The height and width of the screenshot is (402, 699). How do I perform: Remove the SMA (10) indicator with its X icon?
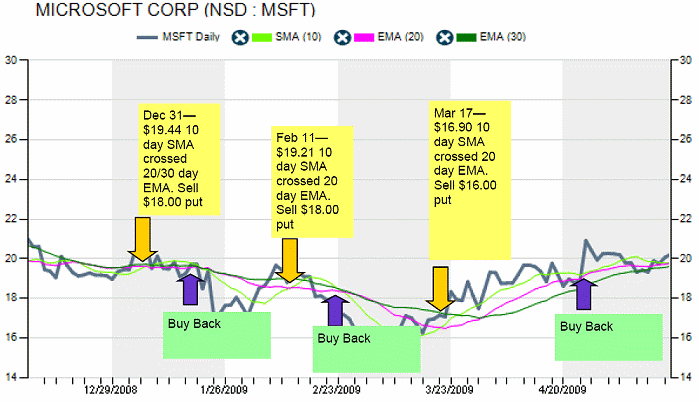240,37
